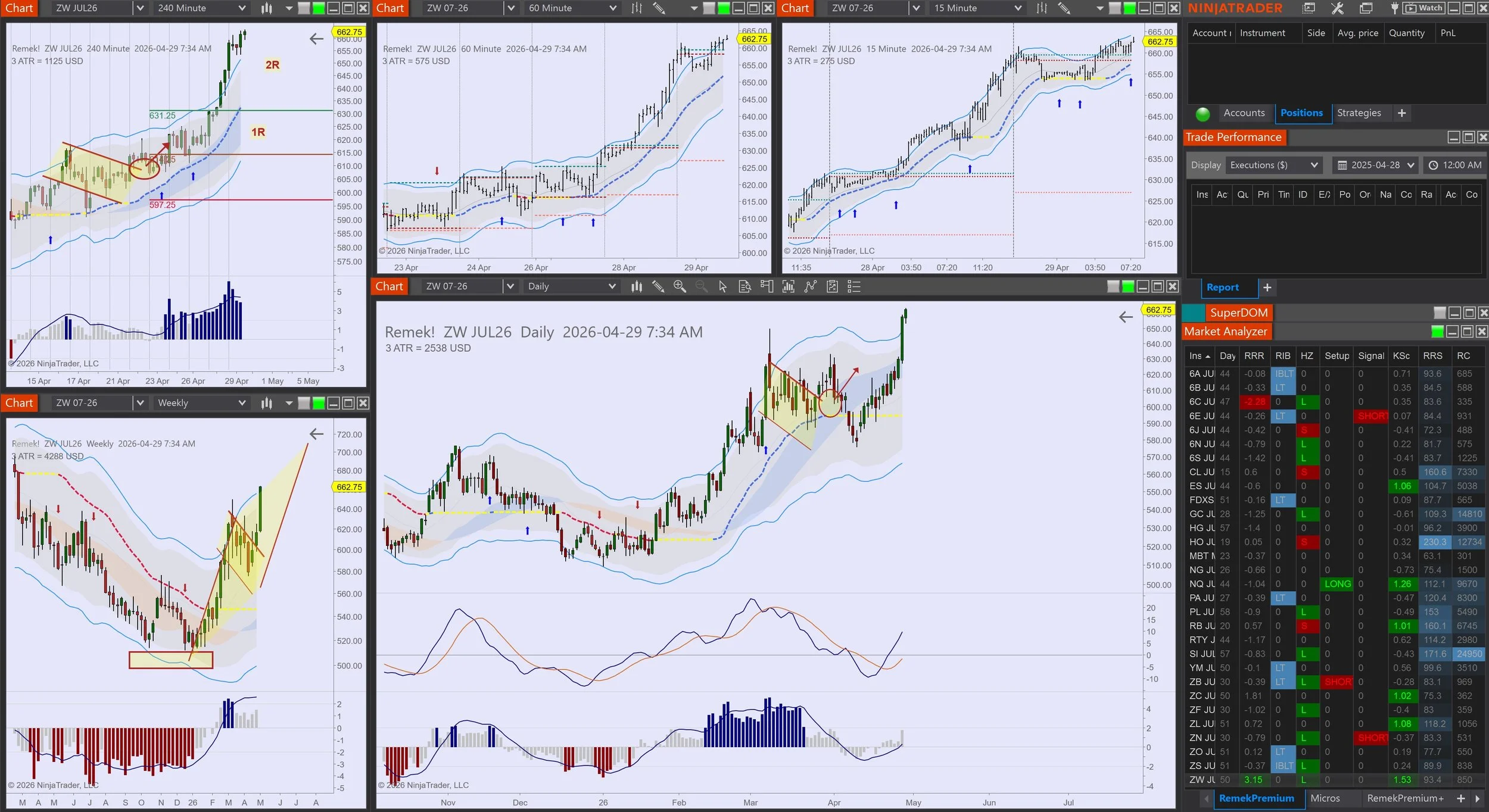Click bar style icon on 240 Minute chart
Image resolution: width=1489 pixels, height=812 pixels.
point(266,8)
